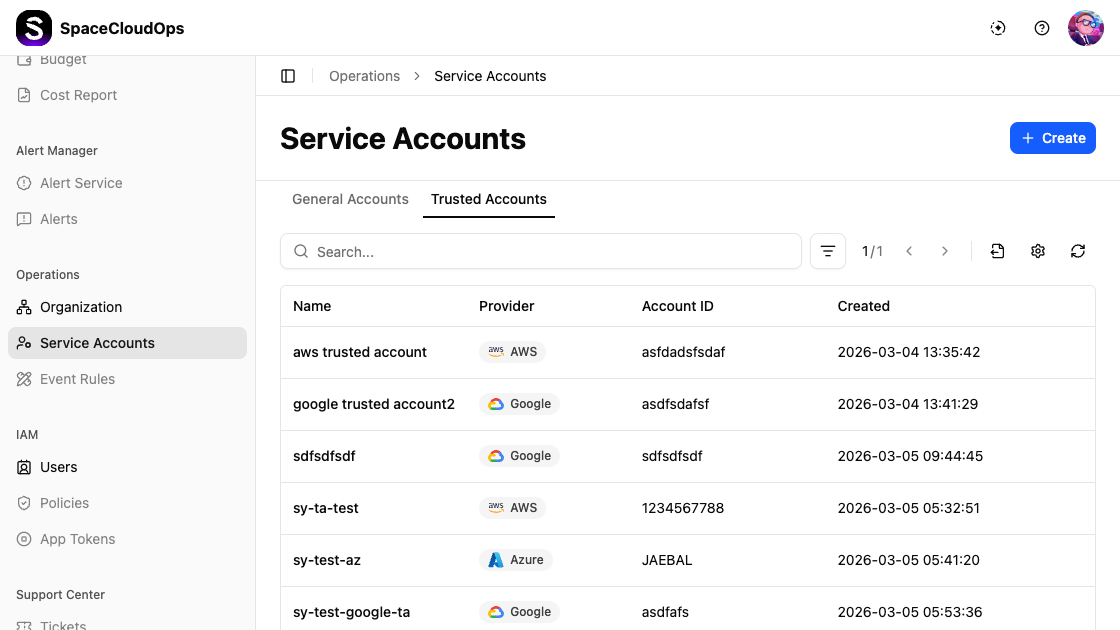Screen dimensions: 1120x630
Task: Switch to General Accounts tab
Action: 350,199
